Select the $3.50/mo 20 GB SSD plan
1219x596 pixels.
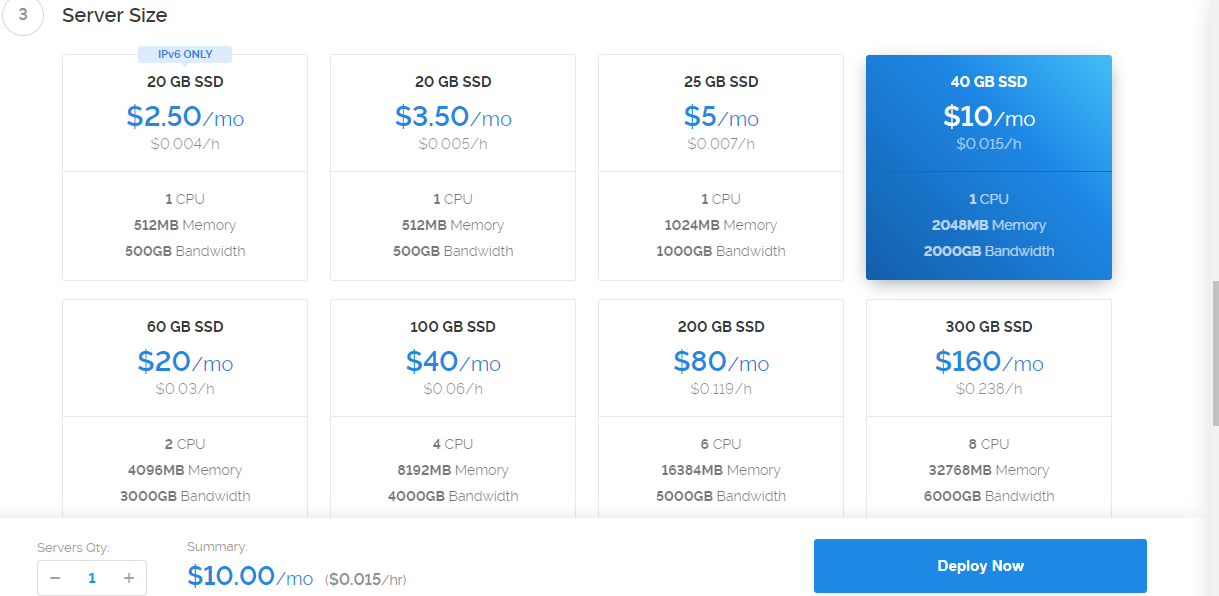pyautogui.click(x=453, y=117)
